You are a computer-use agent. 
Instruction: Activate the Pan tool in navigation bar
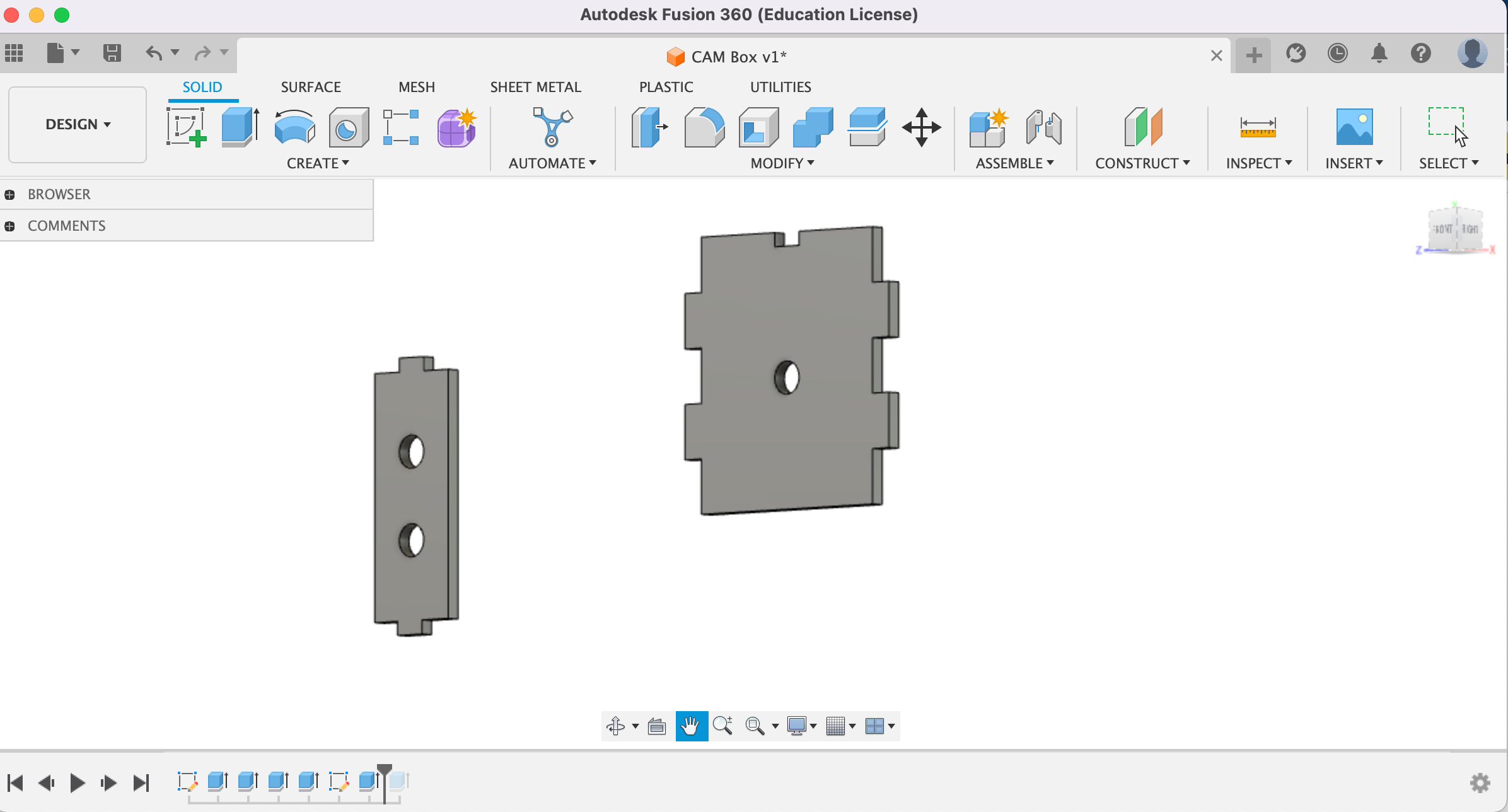pyautogui.click(x=691, y=725)
